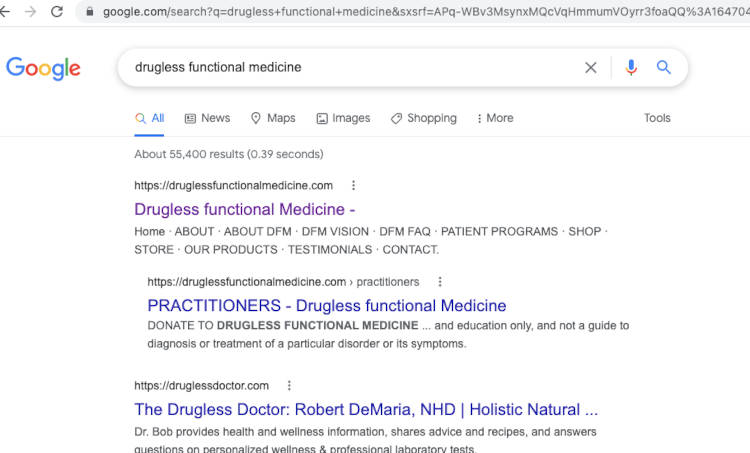Click the browser forward arrow
Viewport: 750px width, 453px height.
click(31, 11)
